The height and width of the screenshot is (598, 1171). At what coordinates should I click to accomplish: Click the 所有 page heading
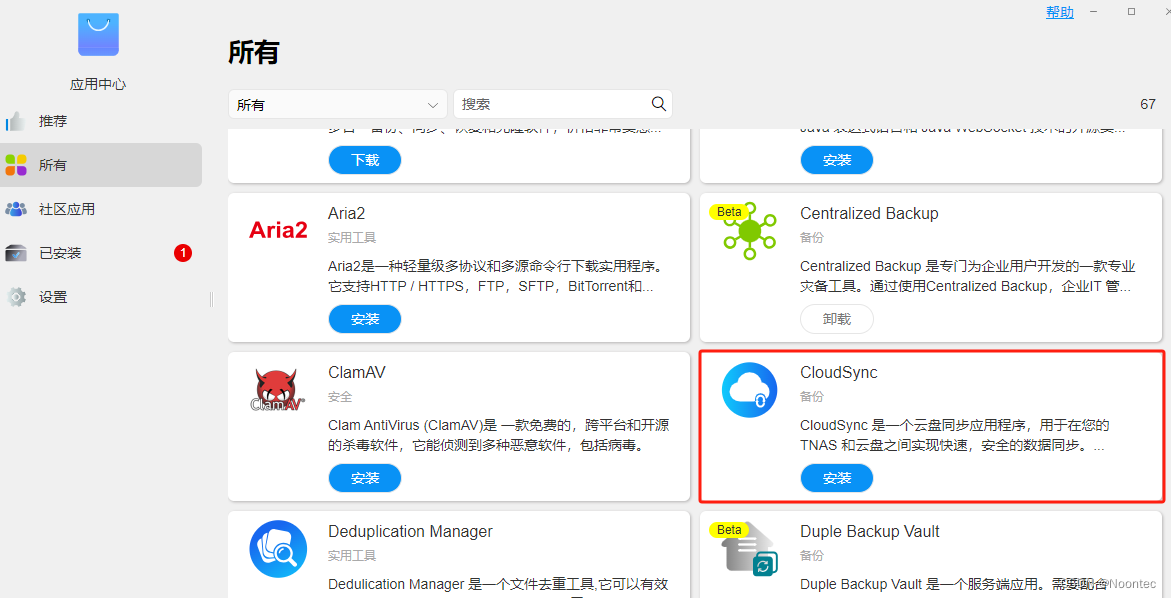[254, 52]
